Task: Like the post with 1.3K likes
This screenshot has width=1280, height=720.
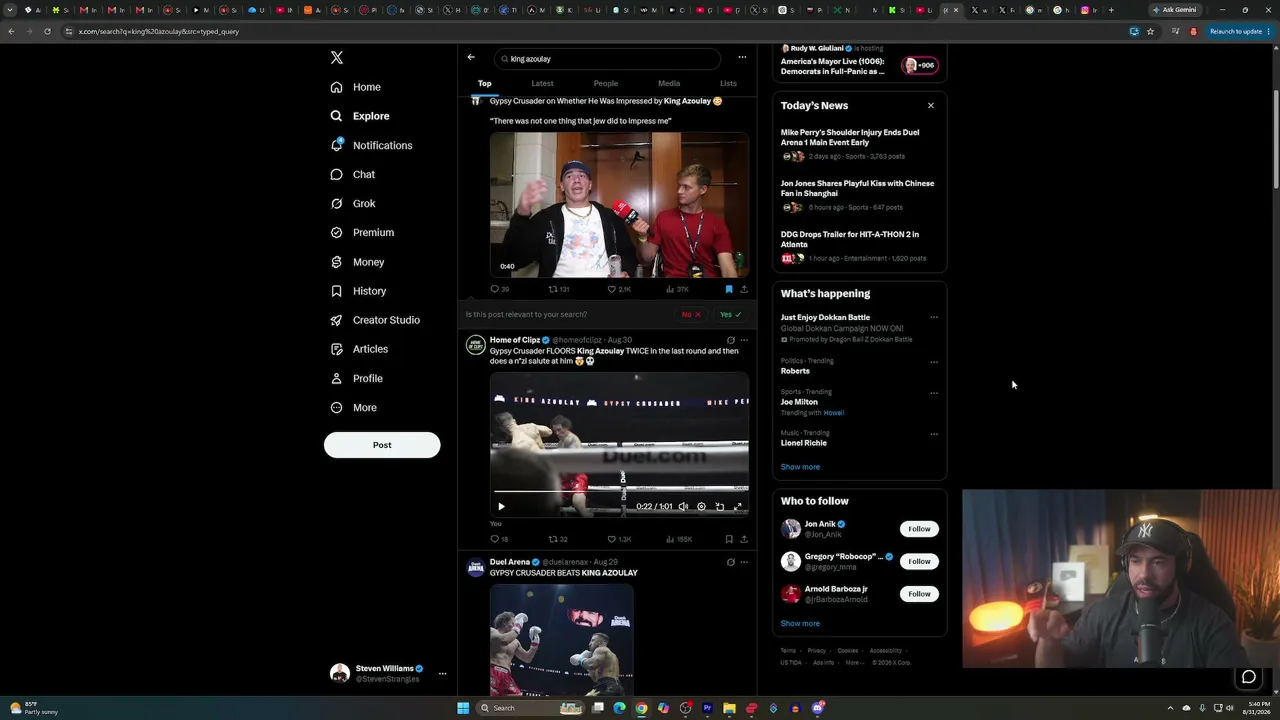Action: click(x=619, y=539)
